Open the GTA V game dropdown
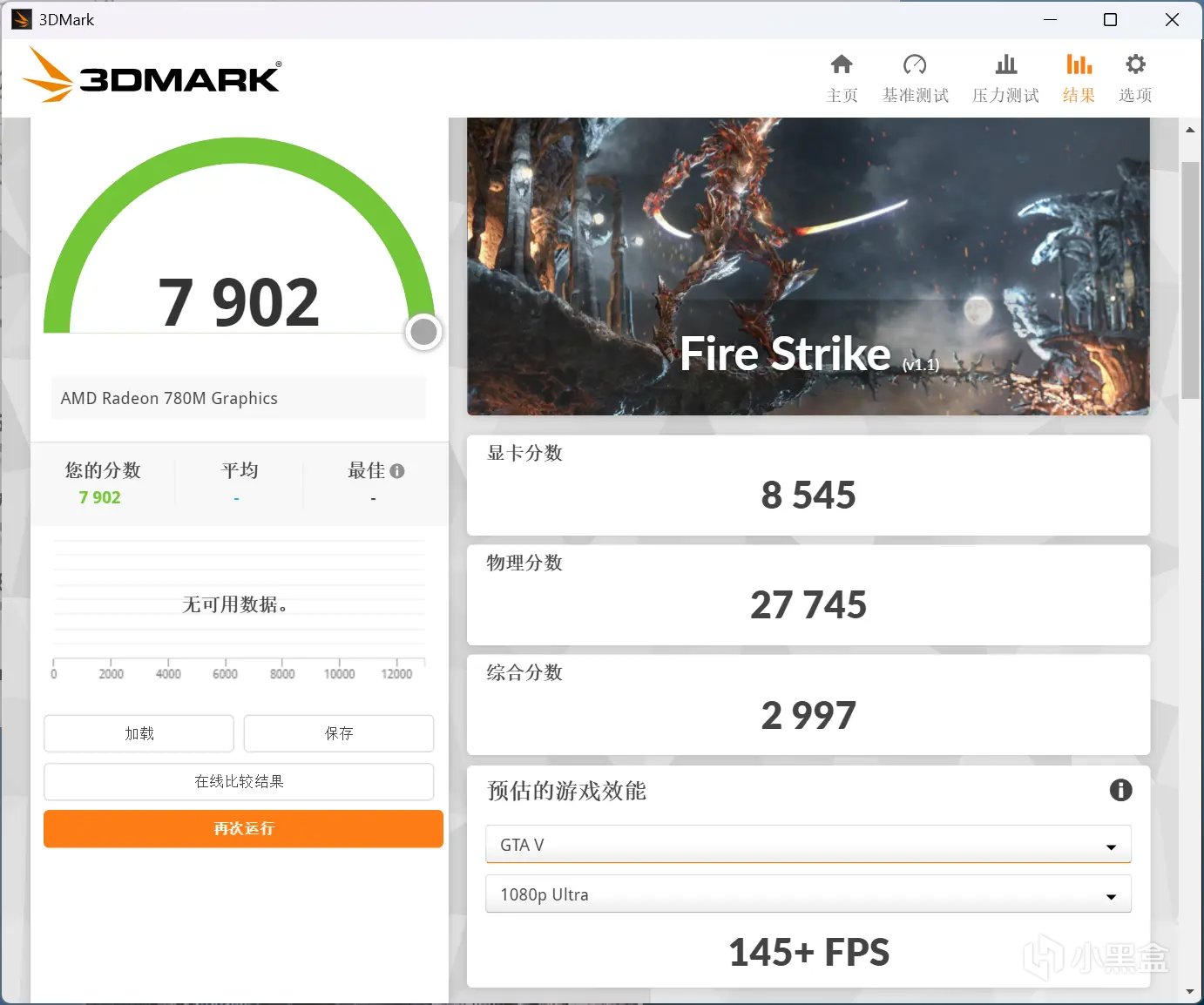Screen dimensions: 1204x1005 pyautogui.click(x=808, y=844)
